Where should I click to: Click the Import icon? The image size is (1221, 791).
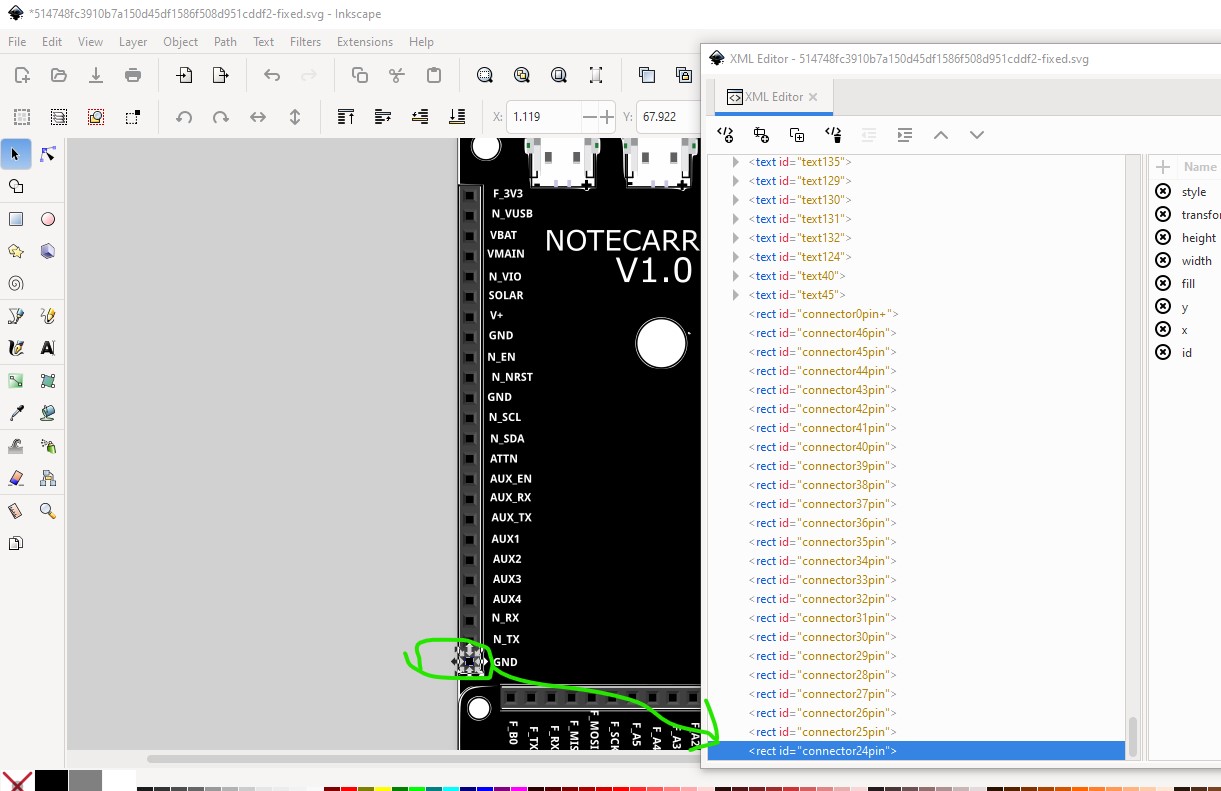tap(184, 75)
